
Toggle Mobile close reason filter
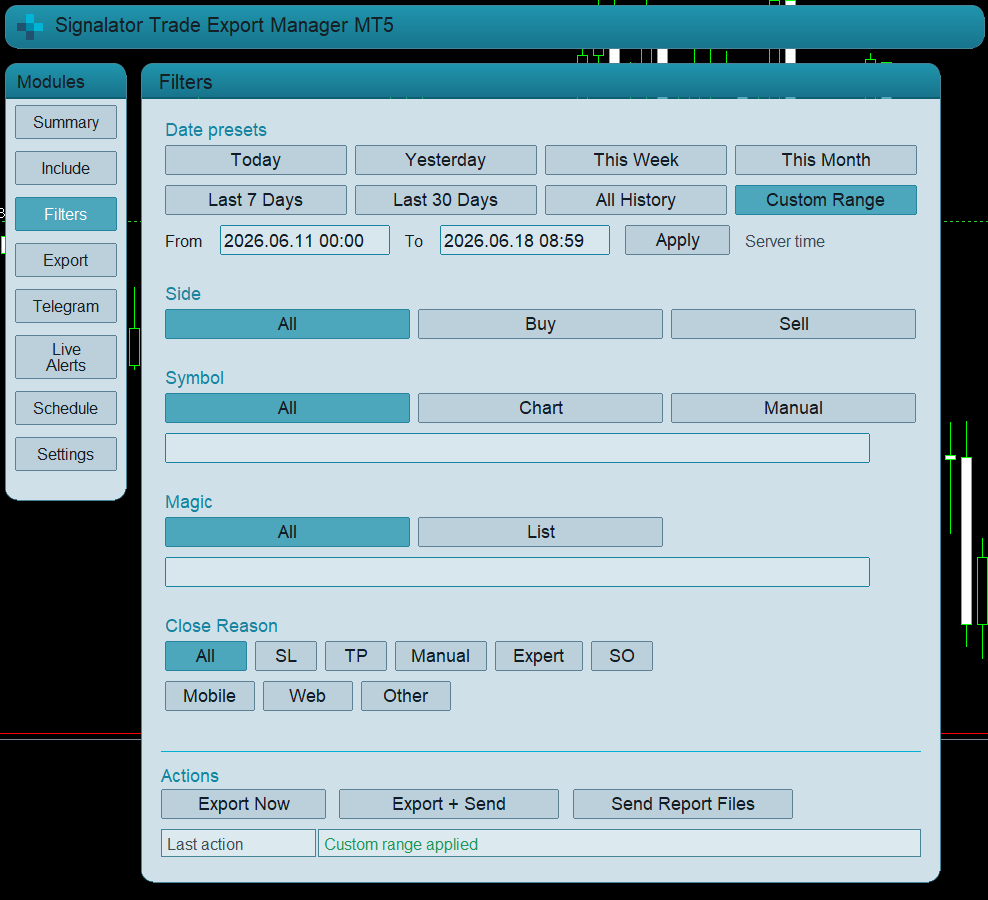tap(210, 696)
